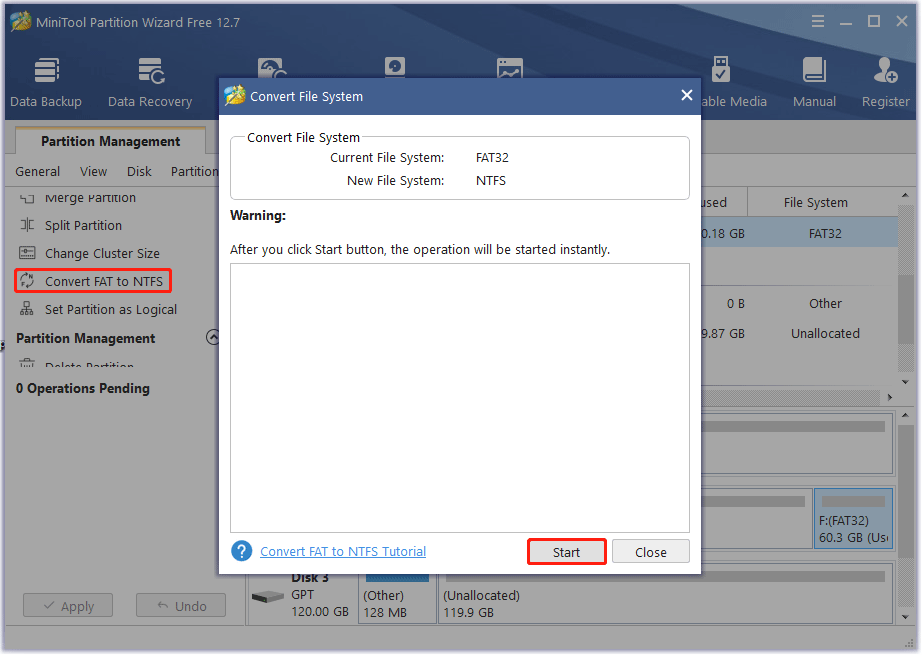
Task: Select the FAT32 partition row
Action: [799, 233]
